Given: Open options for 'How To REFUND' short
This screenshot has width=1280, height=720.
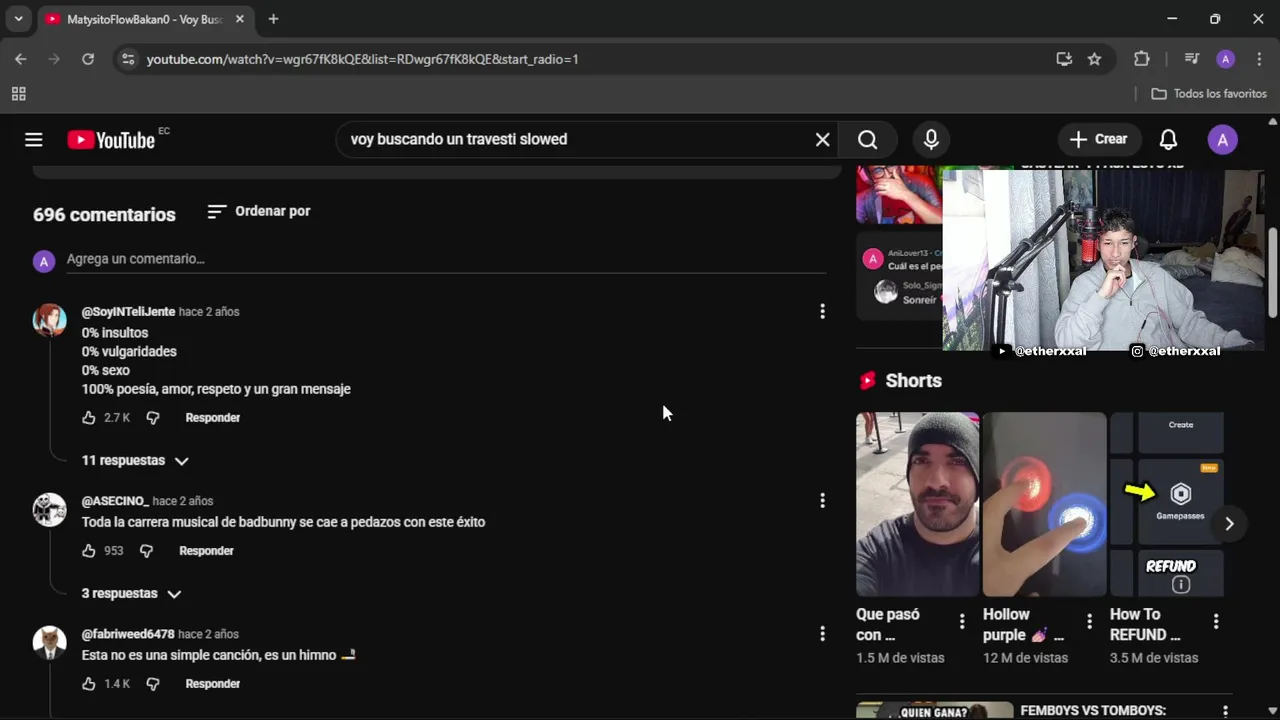Looking at the screenshot, I should click(x=1216, y=622).
